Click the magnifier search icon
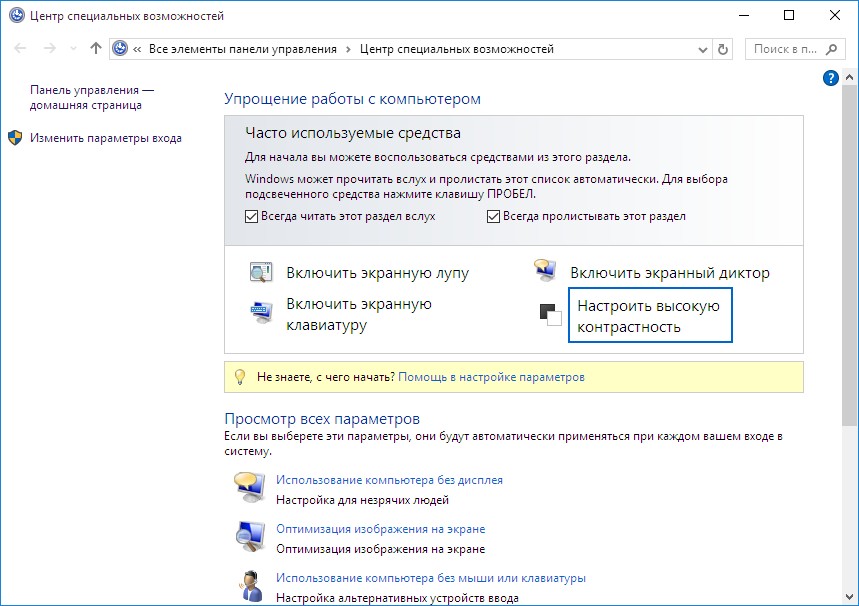This screenshot has height=606, width=859. 831,49
